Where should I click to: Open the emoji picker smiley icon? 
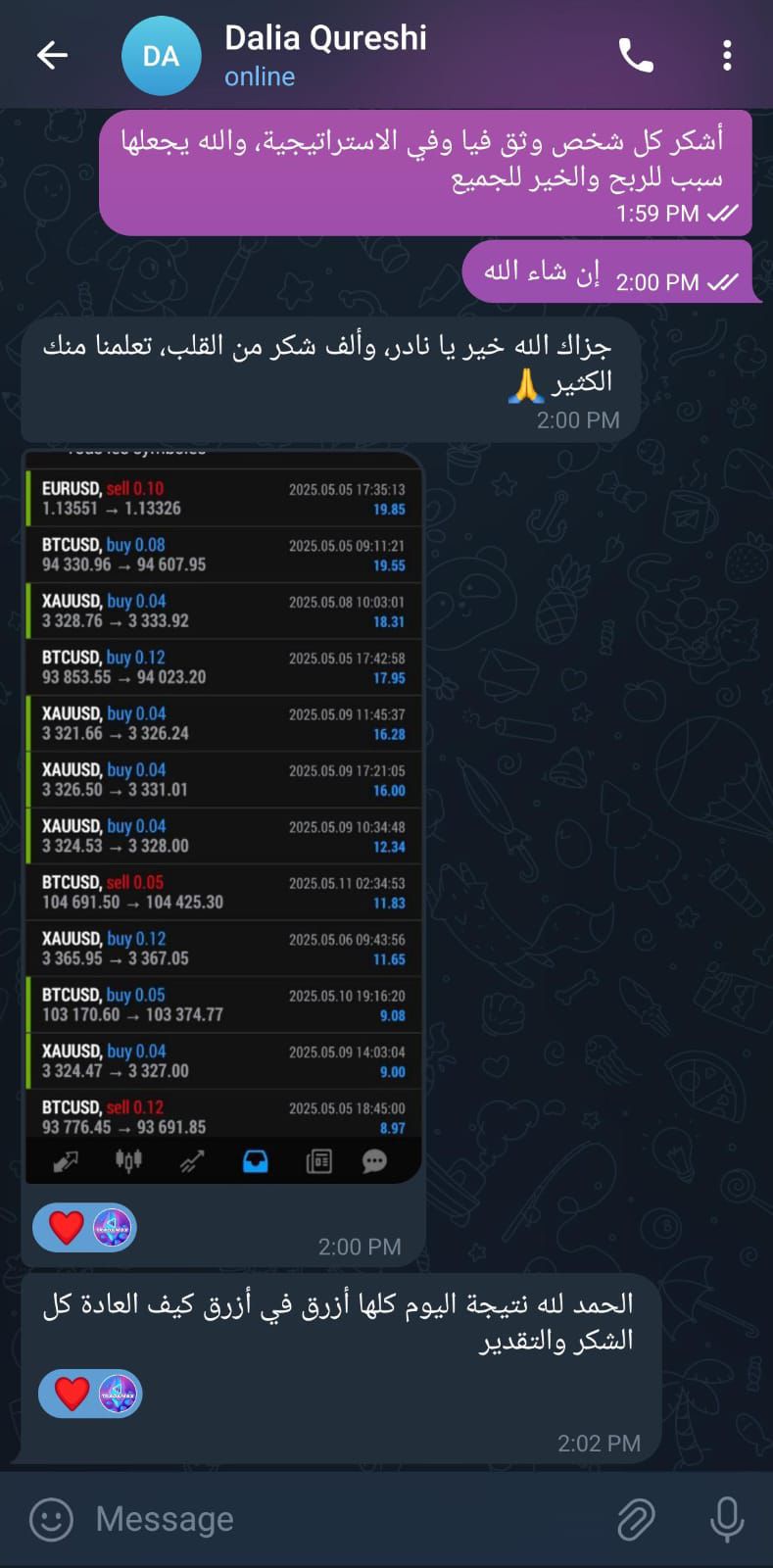[51, 1519]
